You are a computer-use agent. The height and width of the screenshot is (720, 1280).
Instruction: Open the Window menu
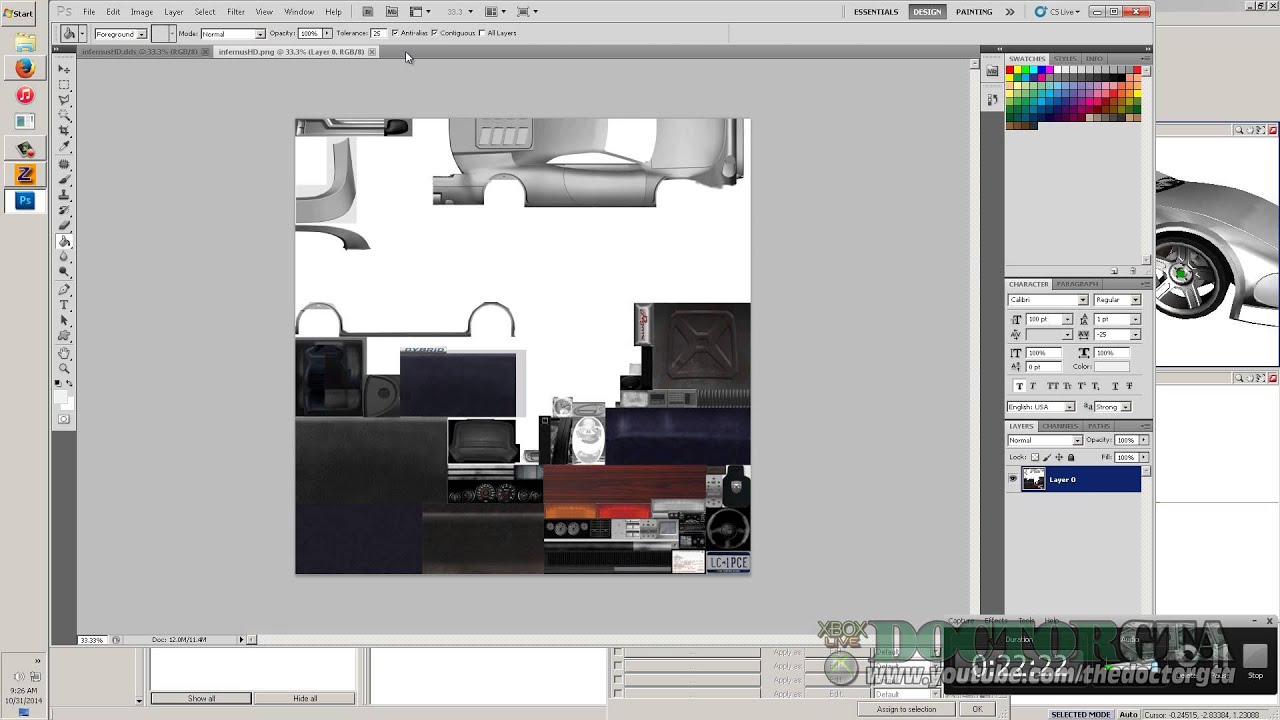pyautogui.click(x=299, y=12)
